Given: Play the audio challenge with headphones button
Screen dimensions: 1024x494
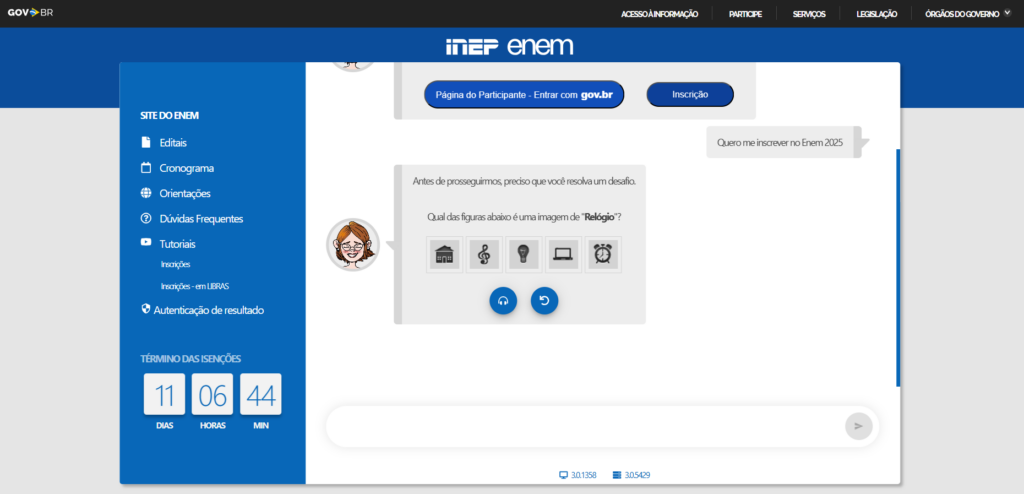Looking at the screenshot, I should 503,300.
